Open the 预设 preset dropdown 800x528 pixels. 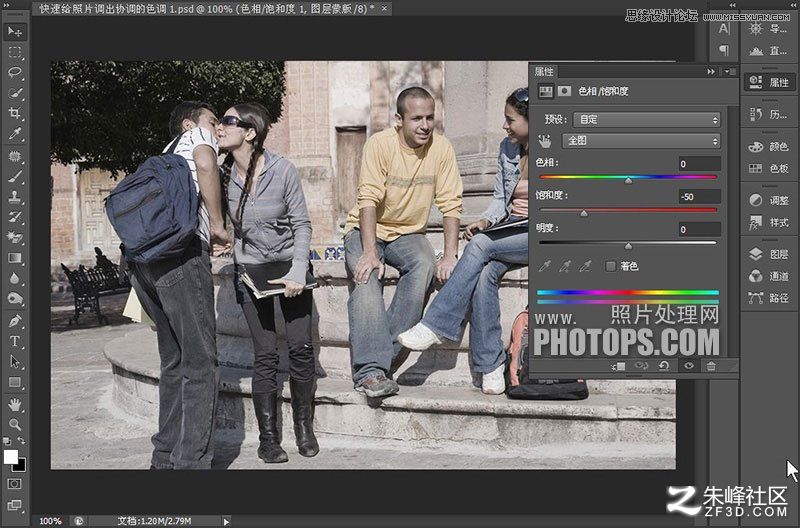[647, 119]
